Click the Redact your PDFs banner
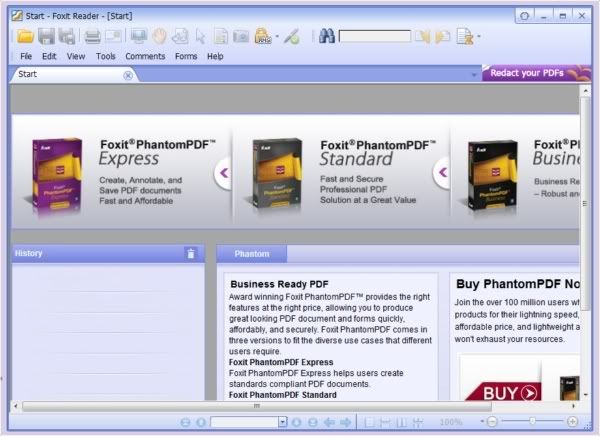Image resolution: width=600 pixels, height=436 pixels. (536, 73)
